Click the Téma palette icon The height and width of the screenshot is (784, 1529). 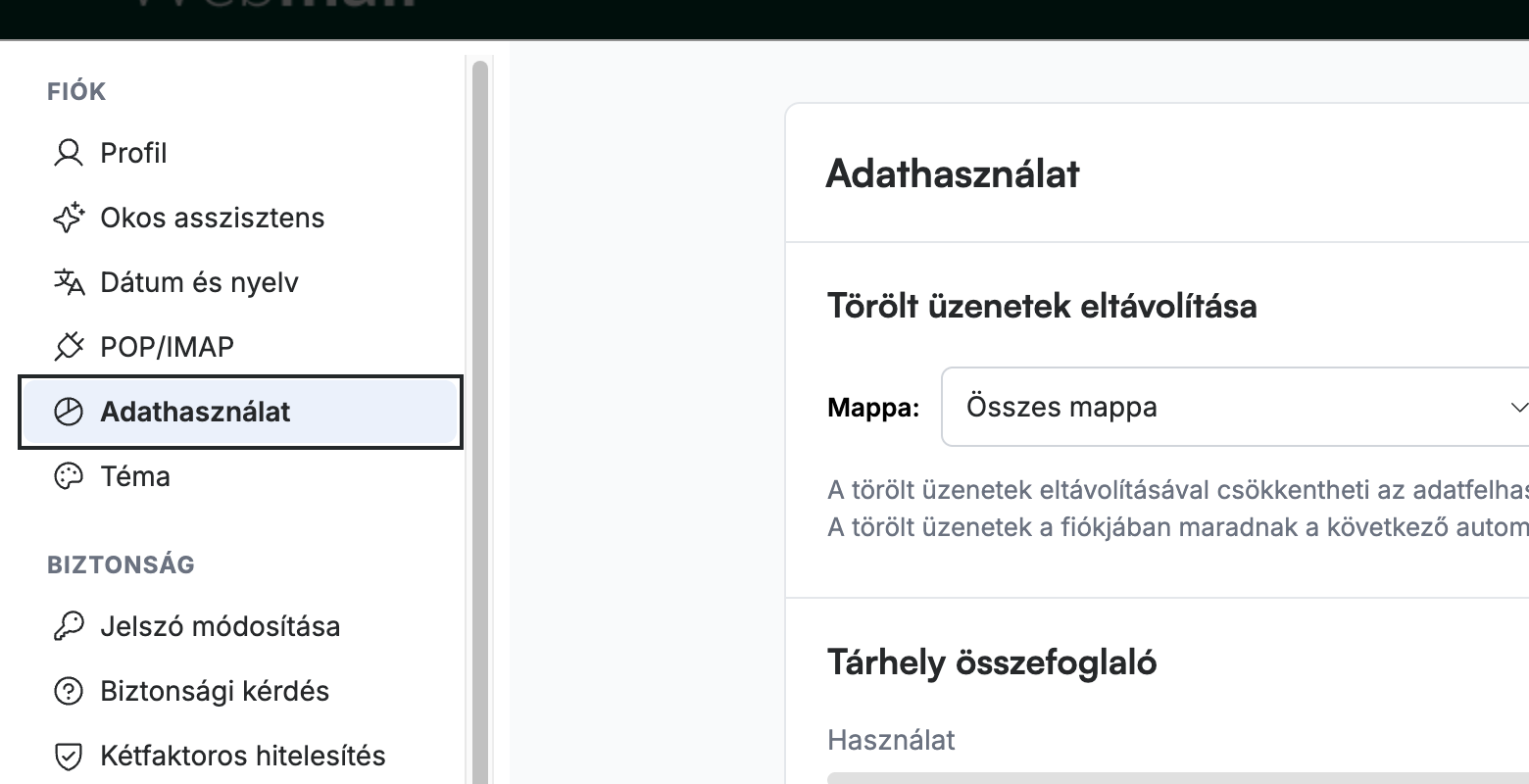[68, 476]
